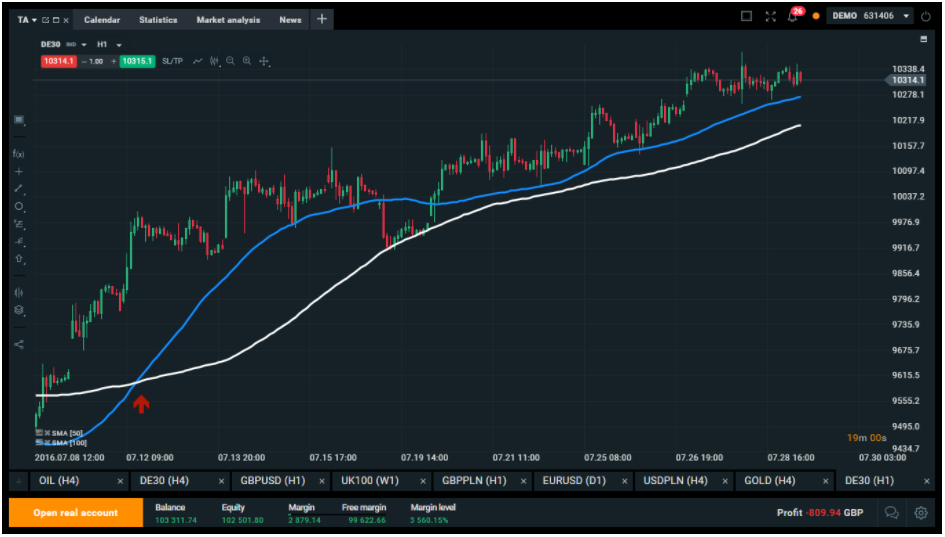Click the share icon in left sidebar
945x537 pixels.
pos(18,344)
